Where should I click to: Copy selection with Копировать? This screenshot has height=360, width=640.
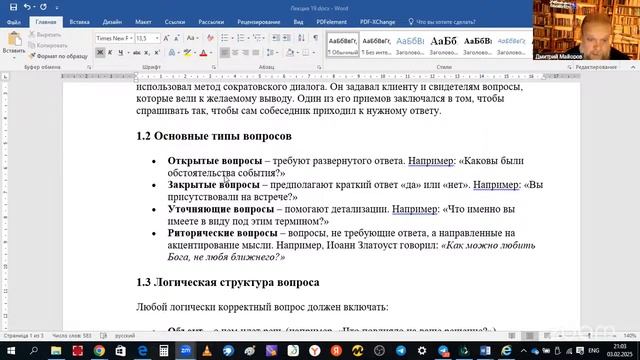tap(49, 45)
